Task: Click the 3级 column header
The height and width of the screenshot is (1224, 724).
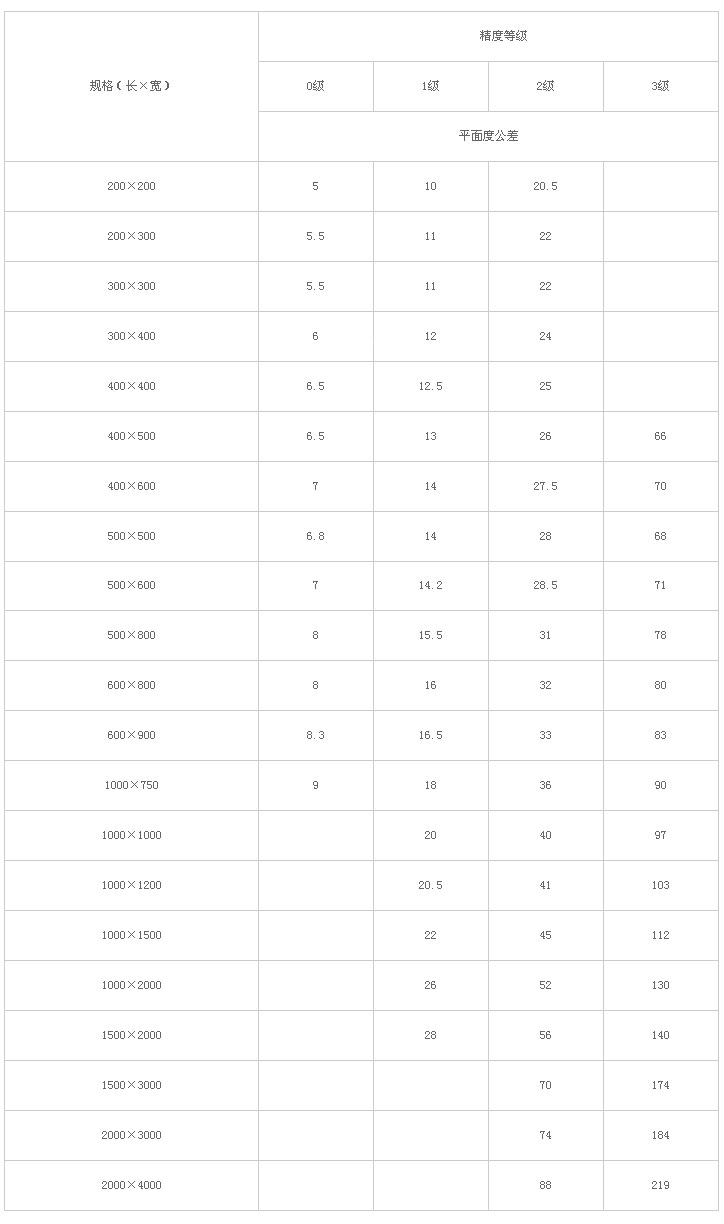Action: (x=661, y=86)
